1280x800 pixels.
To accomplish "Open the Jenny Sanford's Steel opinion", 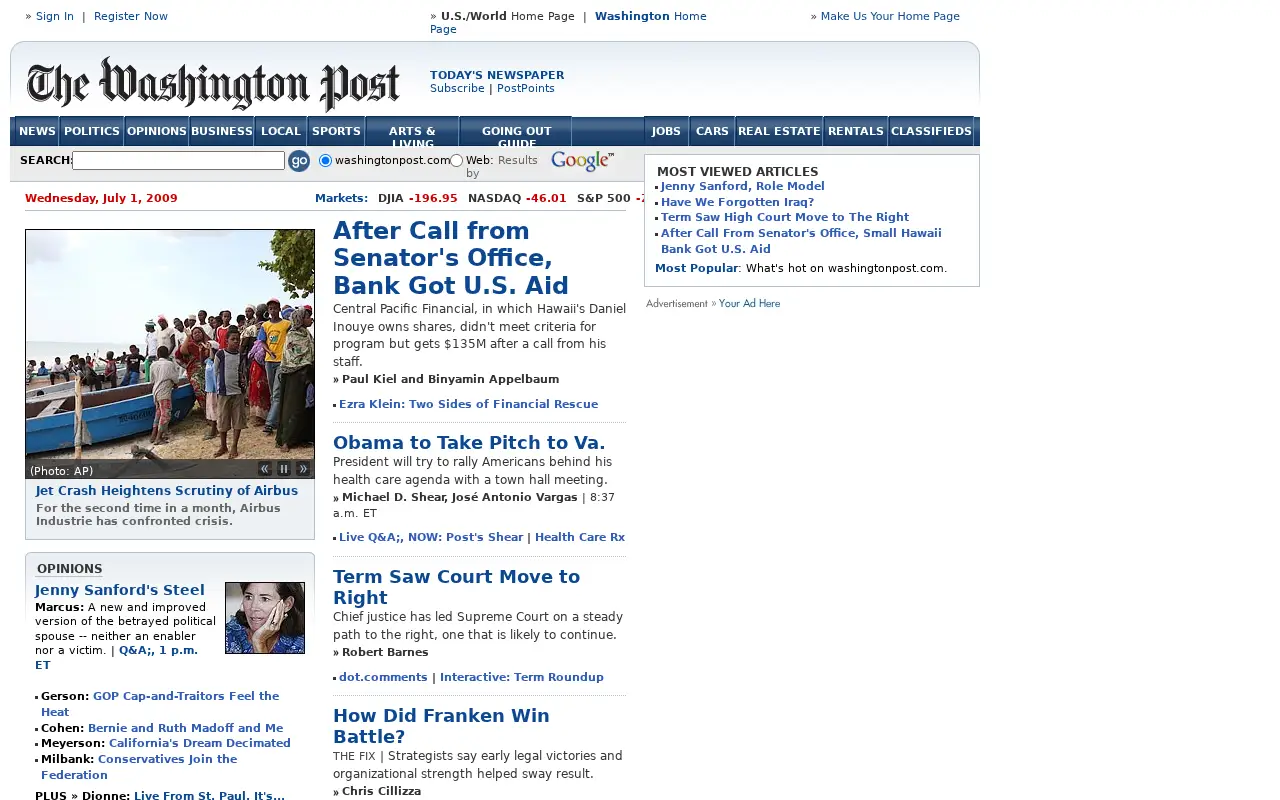I will 120,590.
